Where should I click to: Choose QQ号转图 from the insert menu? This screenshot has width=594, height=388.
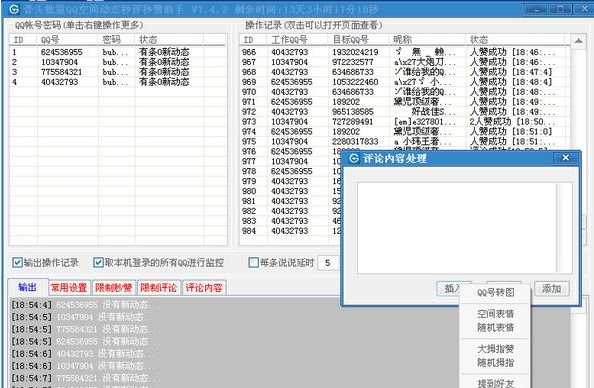496,292
